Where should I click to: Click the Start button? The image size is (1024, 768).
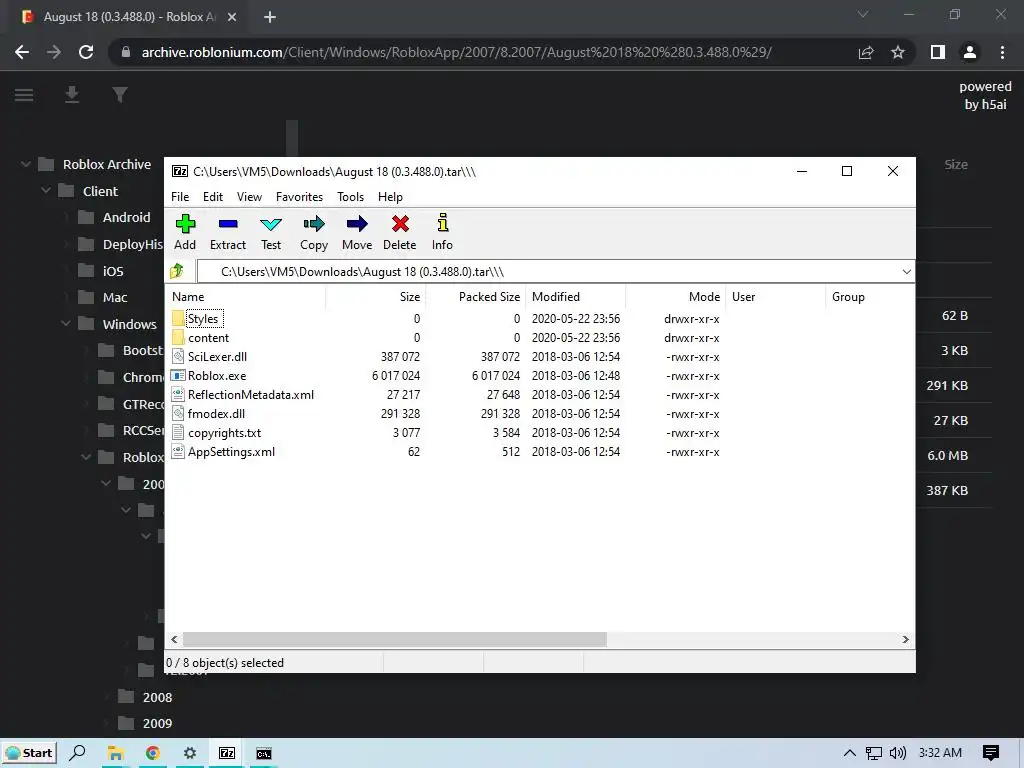pyautogui.click(x=29, y=753)
